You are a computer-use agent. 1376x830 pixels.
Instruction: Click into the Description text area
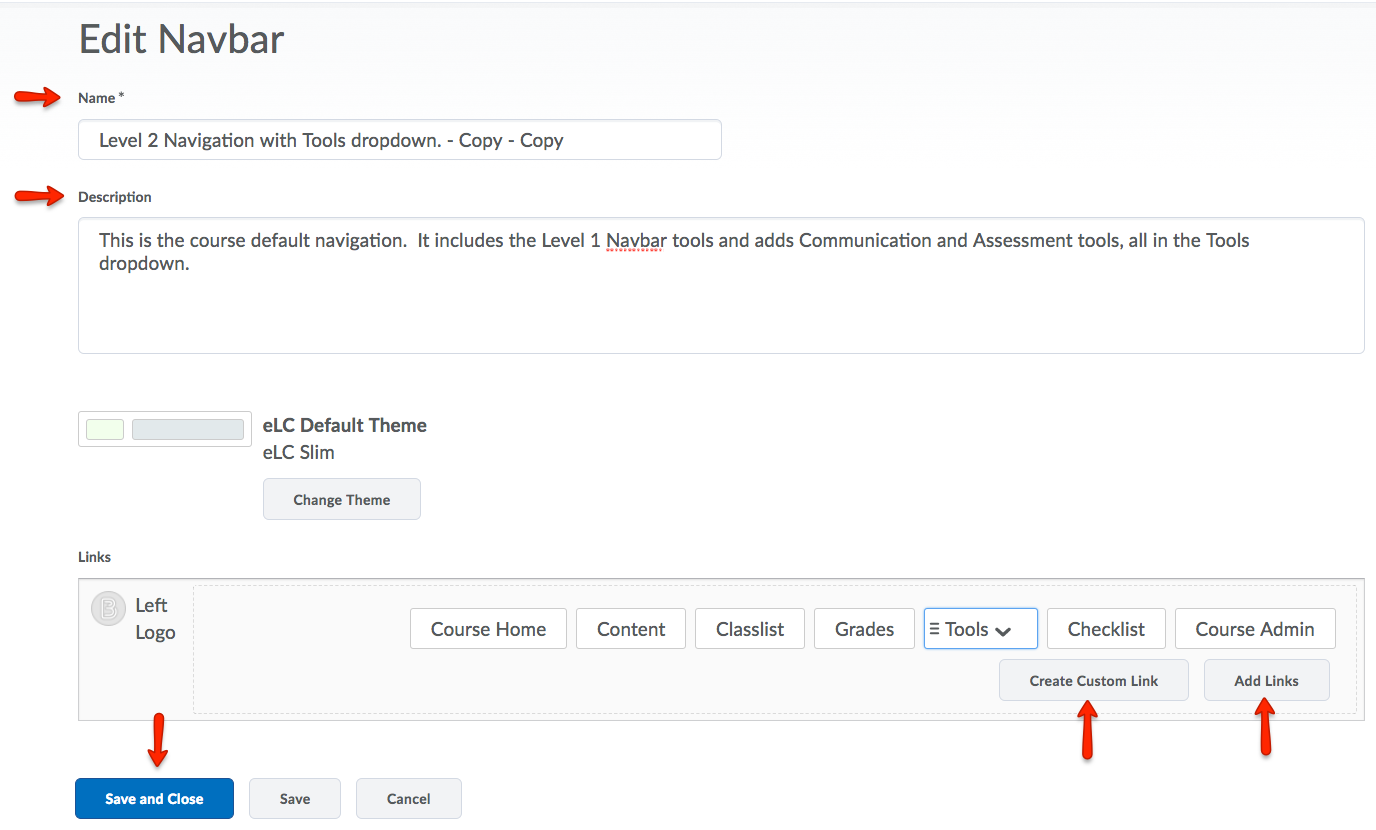pyautogui.click(x=720, y=300)
